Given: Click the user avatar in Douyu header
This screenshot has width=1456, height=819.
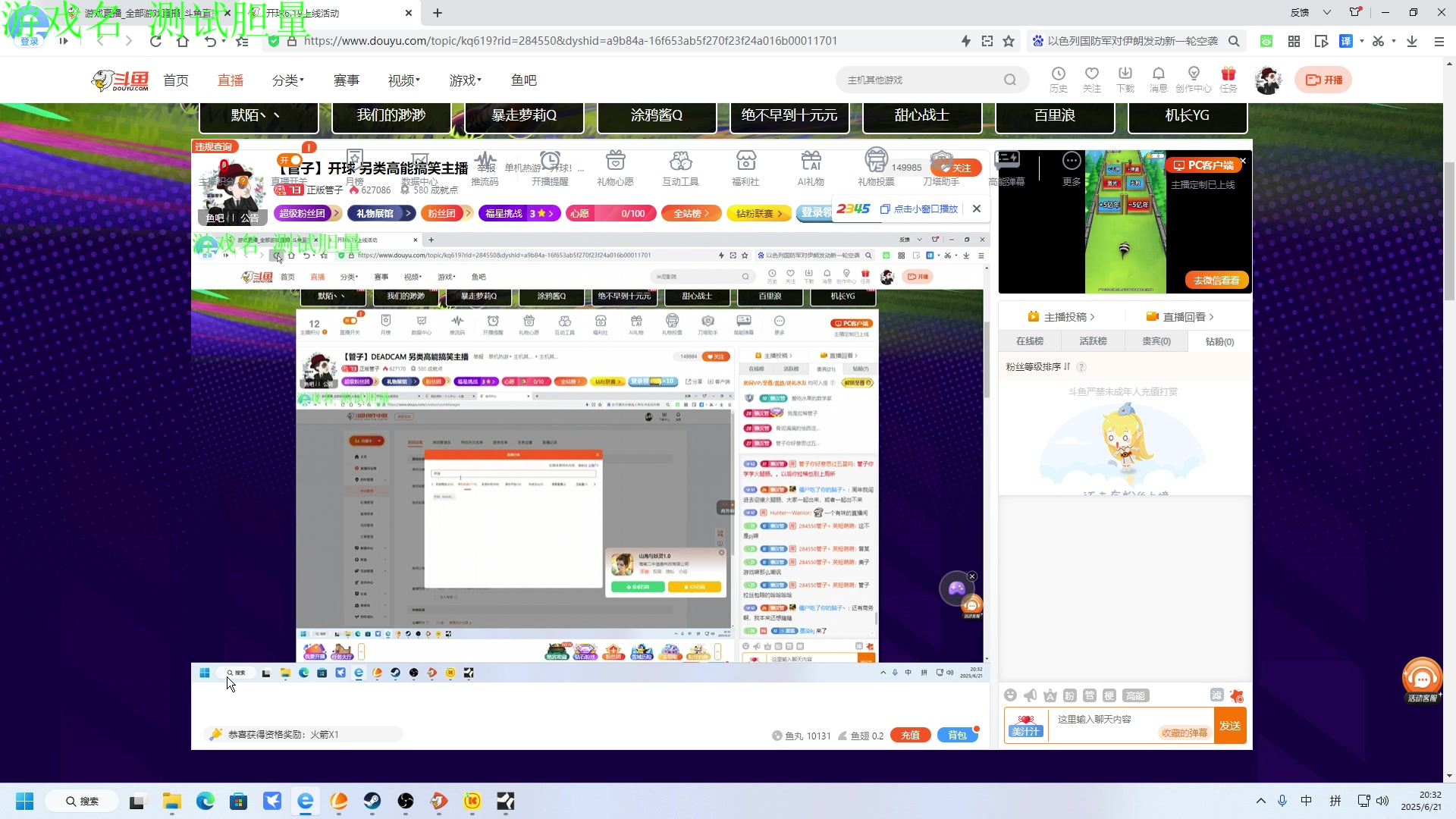Looking at the screenshot, I should tap(1268, 80).
